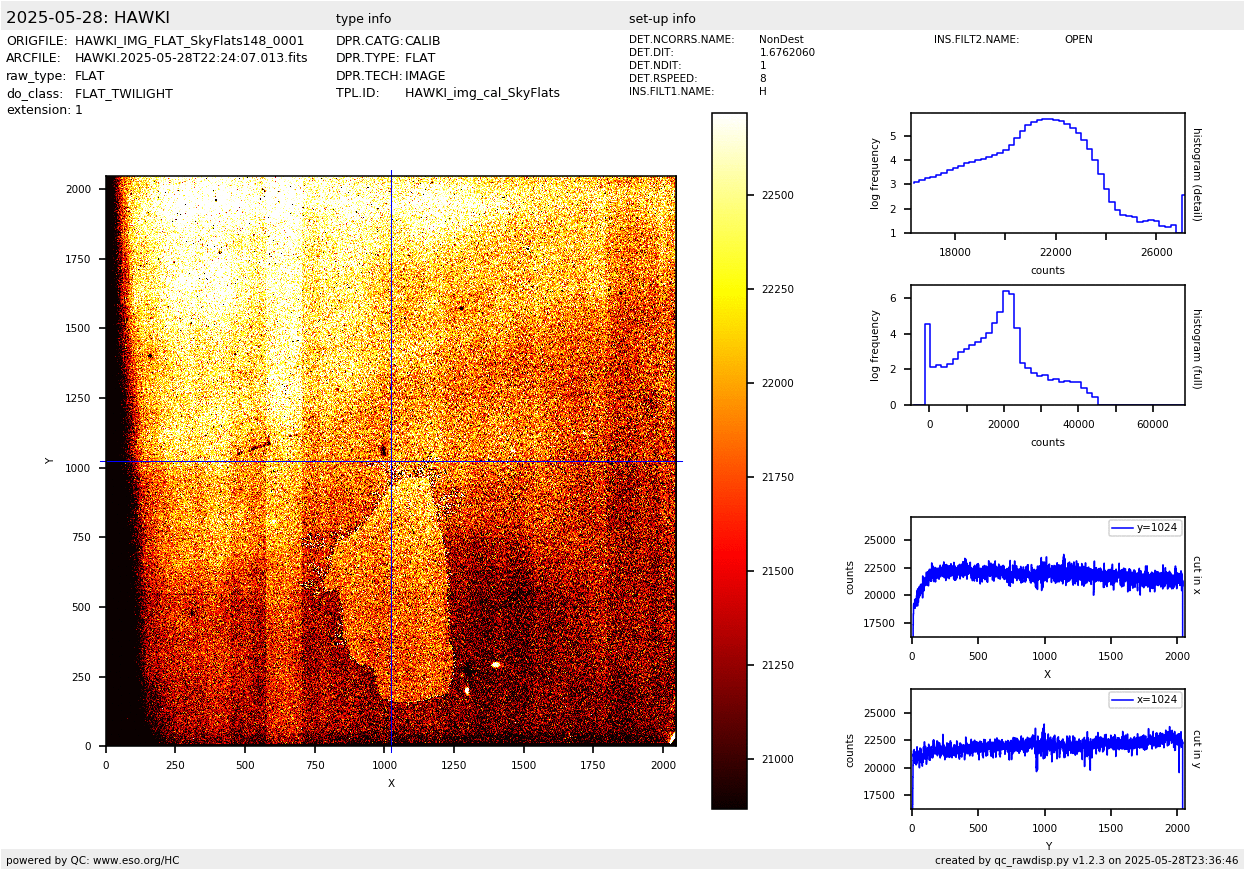Click the DET.DIT value 1.6762060
The height and width of the screenshot is (870, 1245).
point(787,53)
